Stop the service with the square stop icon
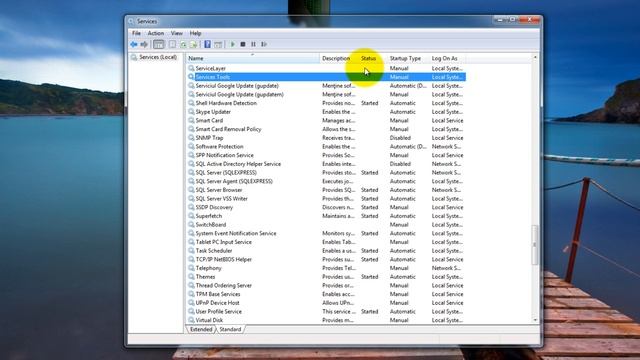Image resolution: width=640 pixels, height=360 pixels. 243,44
